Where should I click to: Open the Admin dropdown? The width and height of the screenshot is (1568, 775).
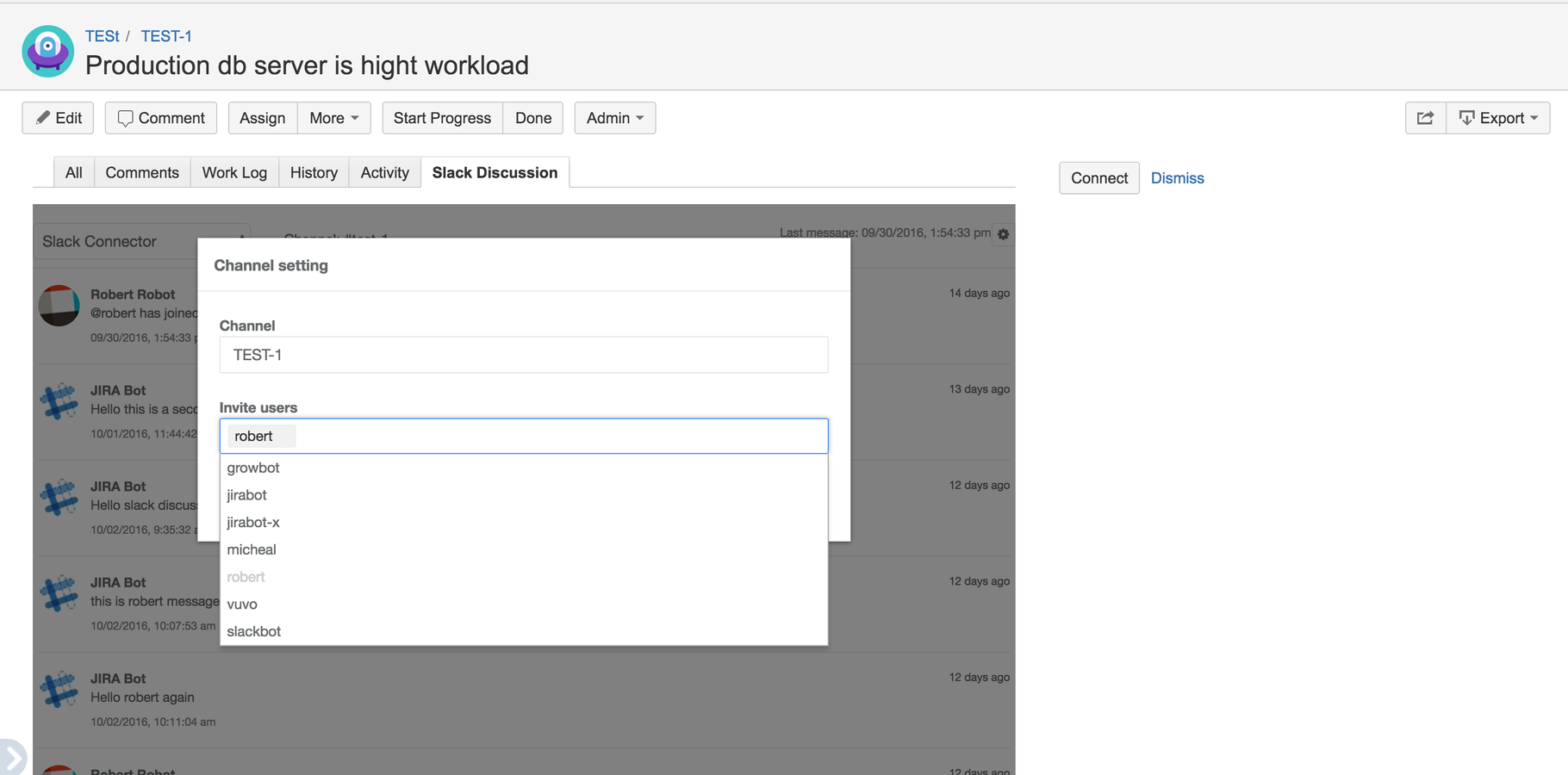[615, 118]
